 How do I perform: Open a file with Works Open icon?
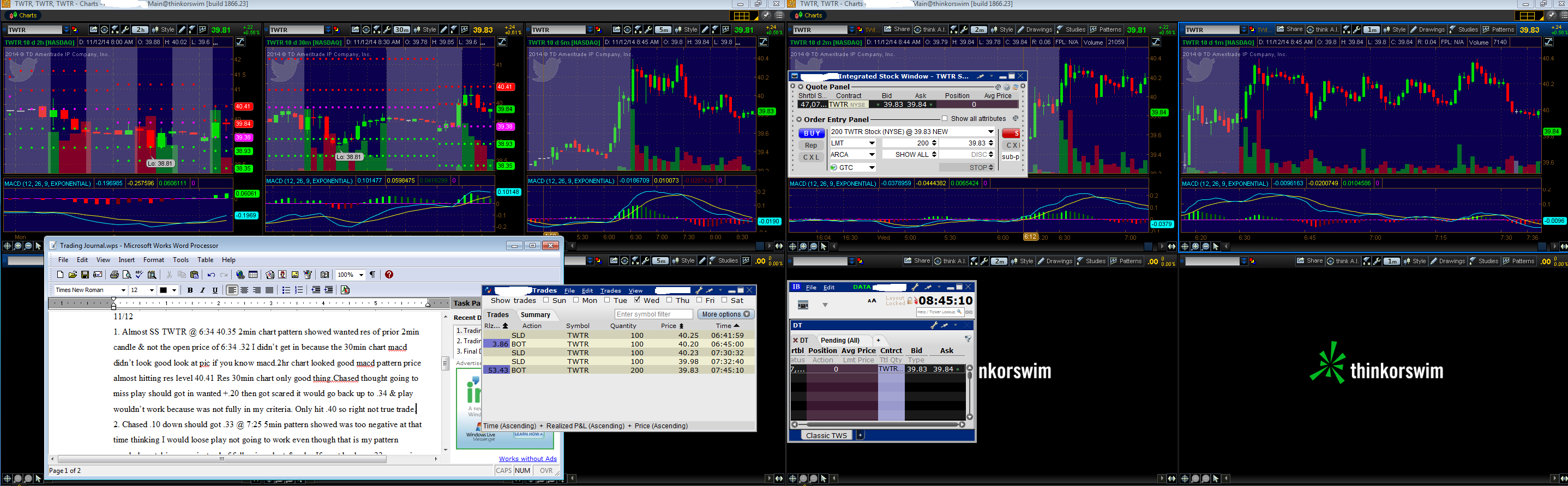(73, 275)
